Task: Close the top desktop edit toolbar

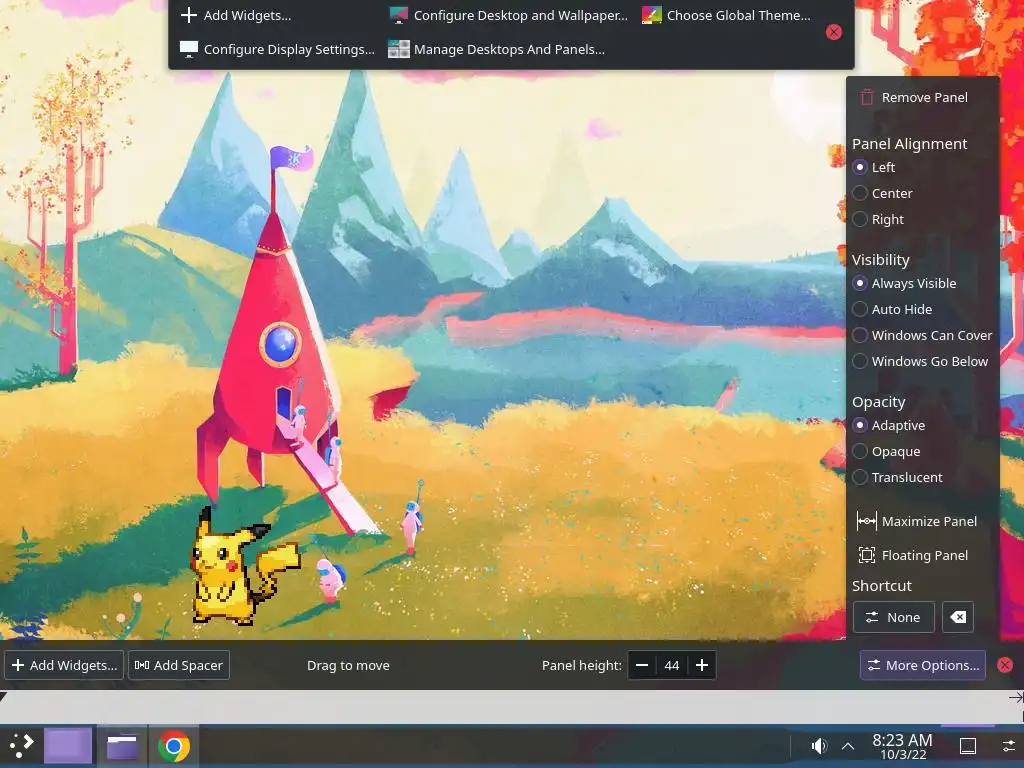Action: [x=833, y=32]
